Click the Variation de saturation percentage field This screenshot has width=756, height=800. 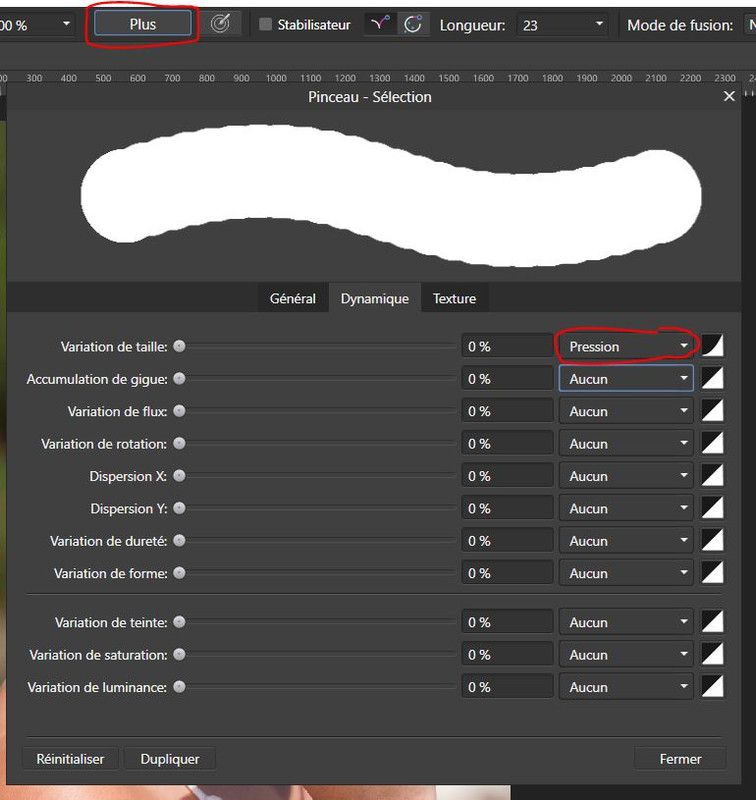click(507, 655)
